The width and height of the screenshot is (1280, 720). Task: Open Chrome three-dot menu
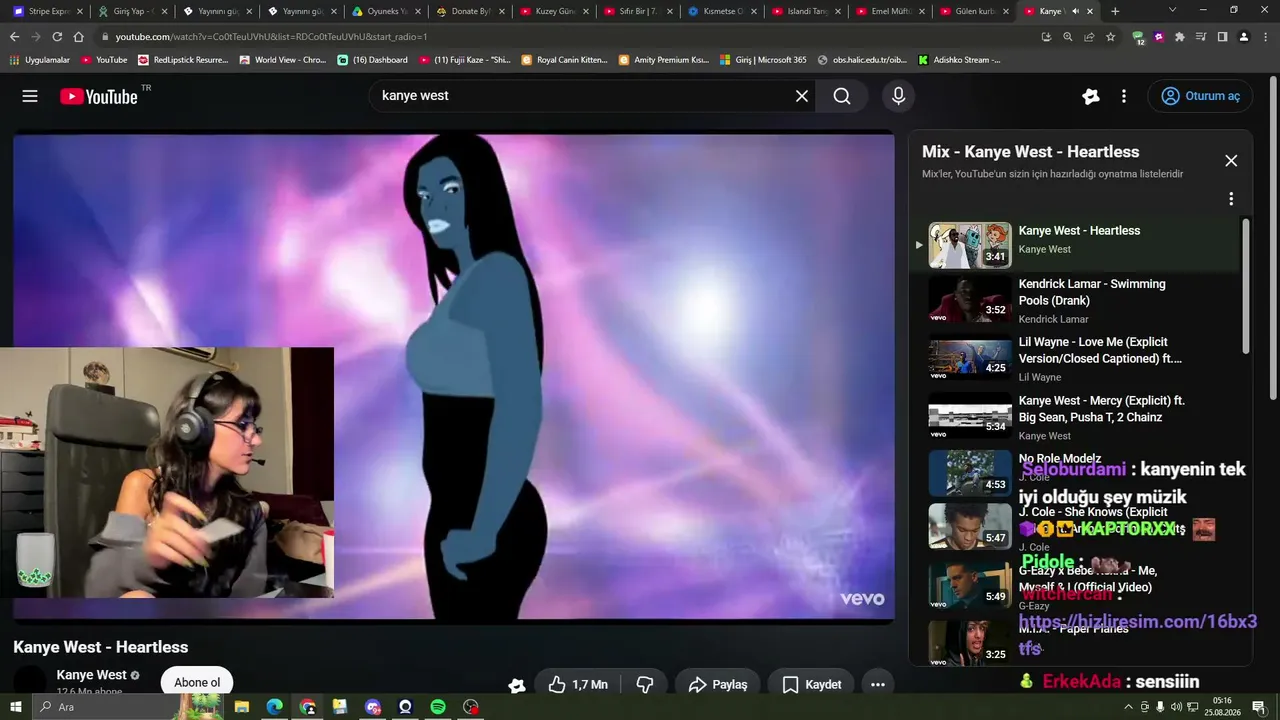click(x=1264, y=37)
